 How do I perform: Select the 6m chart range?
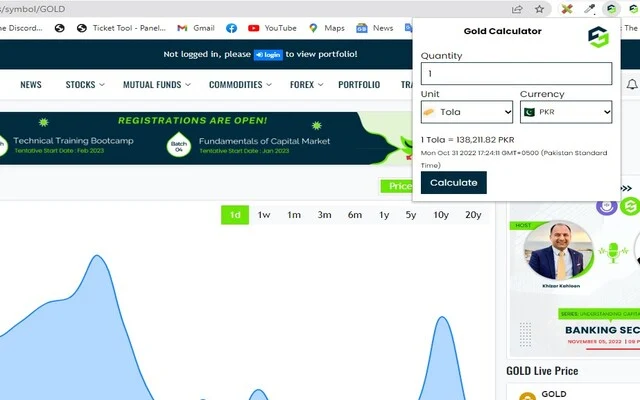tap(355, 215)
